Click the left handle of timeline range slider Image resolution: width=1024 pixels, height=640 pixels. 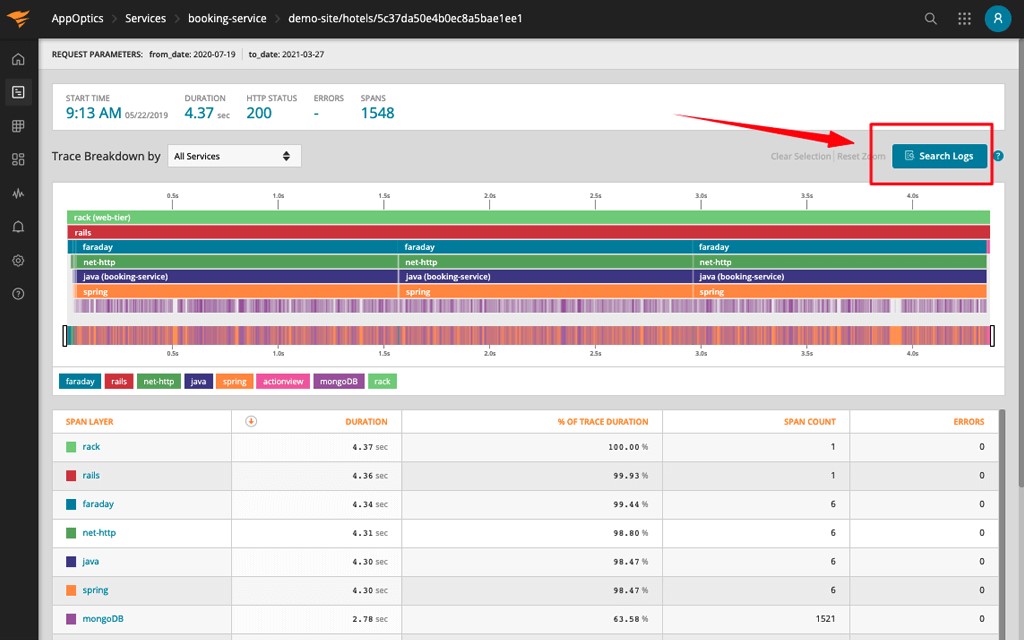tap(65, 336)
